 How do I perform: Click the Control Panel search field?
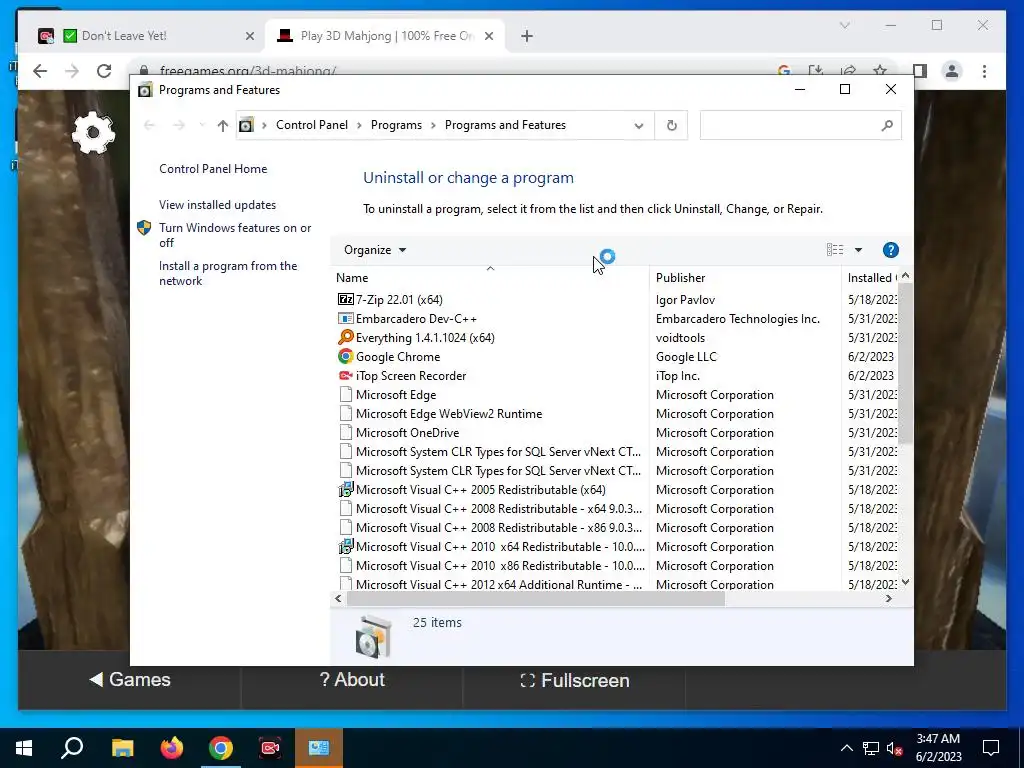[x=800, y=125]
